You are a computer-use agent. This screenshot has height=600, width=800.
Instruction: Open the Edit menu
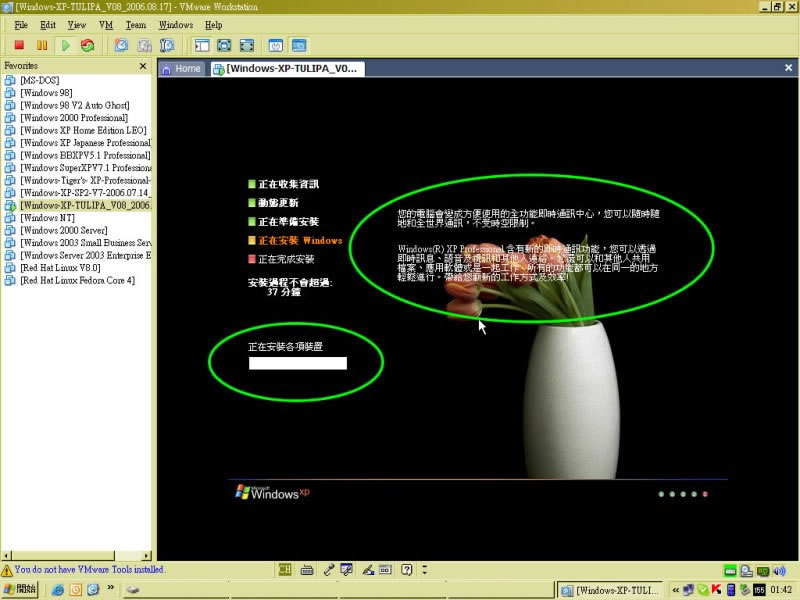click(48, 25)
